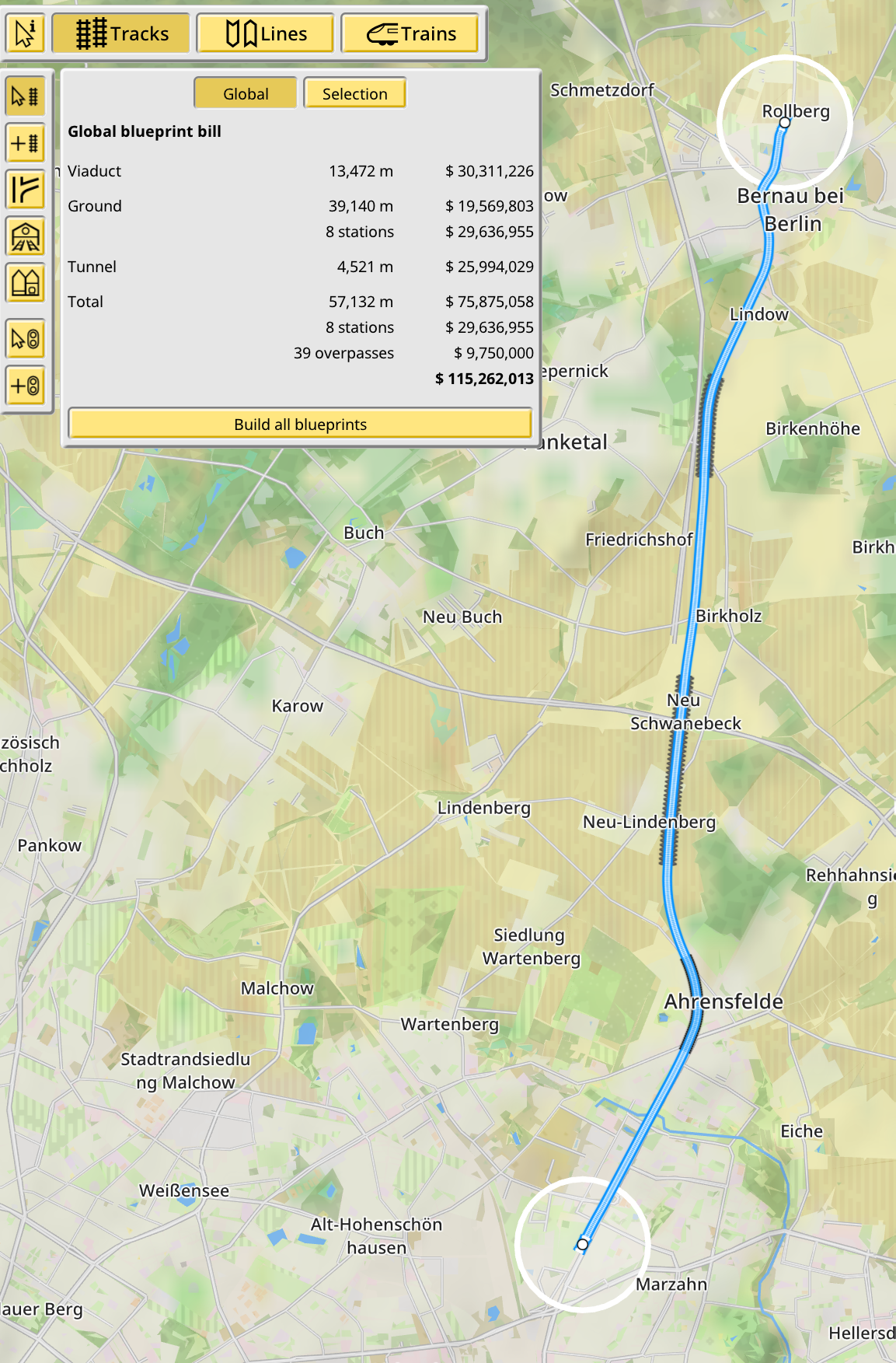The image size is (896, 1363).
Task: Click Build all blueprints button
Action: pyautogui.click(x=300, y=424)
